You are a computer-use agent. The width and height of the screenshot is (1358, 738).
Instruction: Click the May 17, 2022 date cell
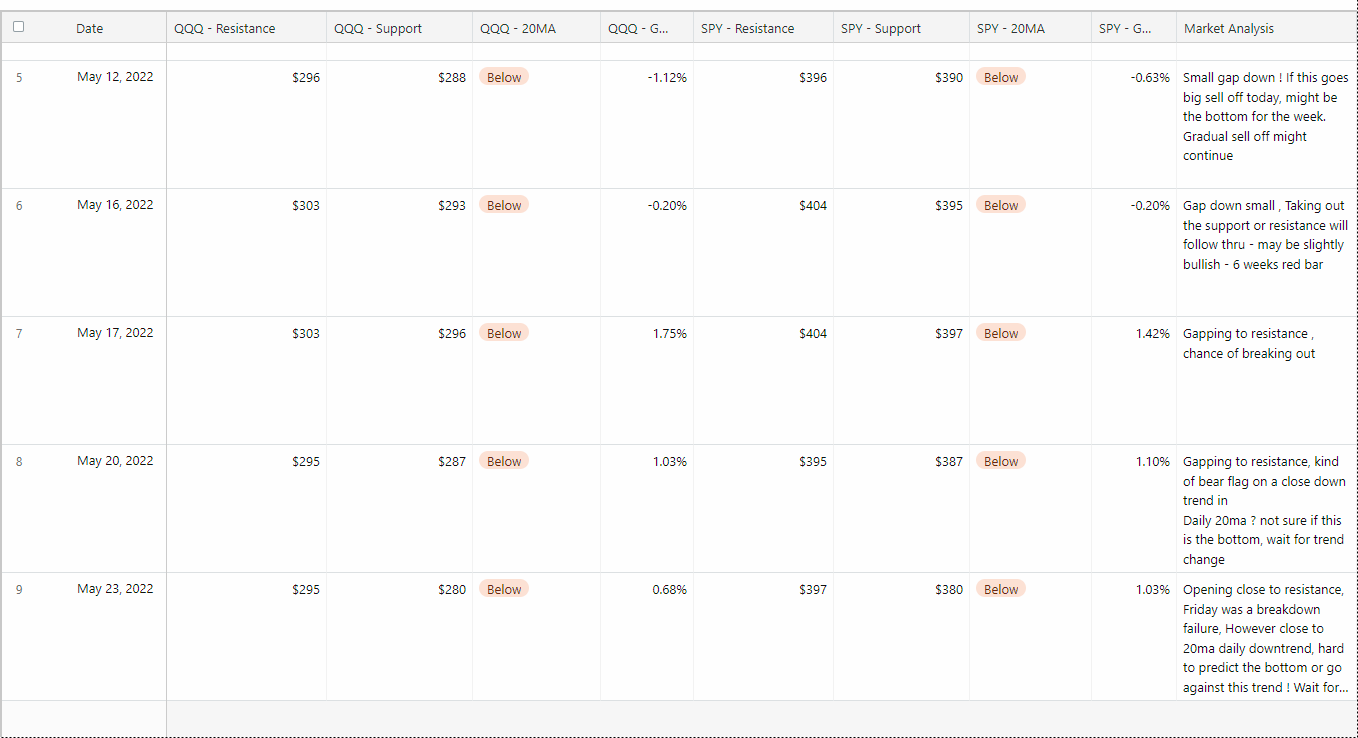tap(115, 333)
